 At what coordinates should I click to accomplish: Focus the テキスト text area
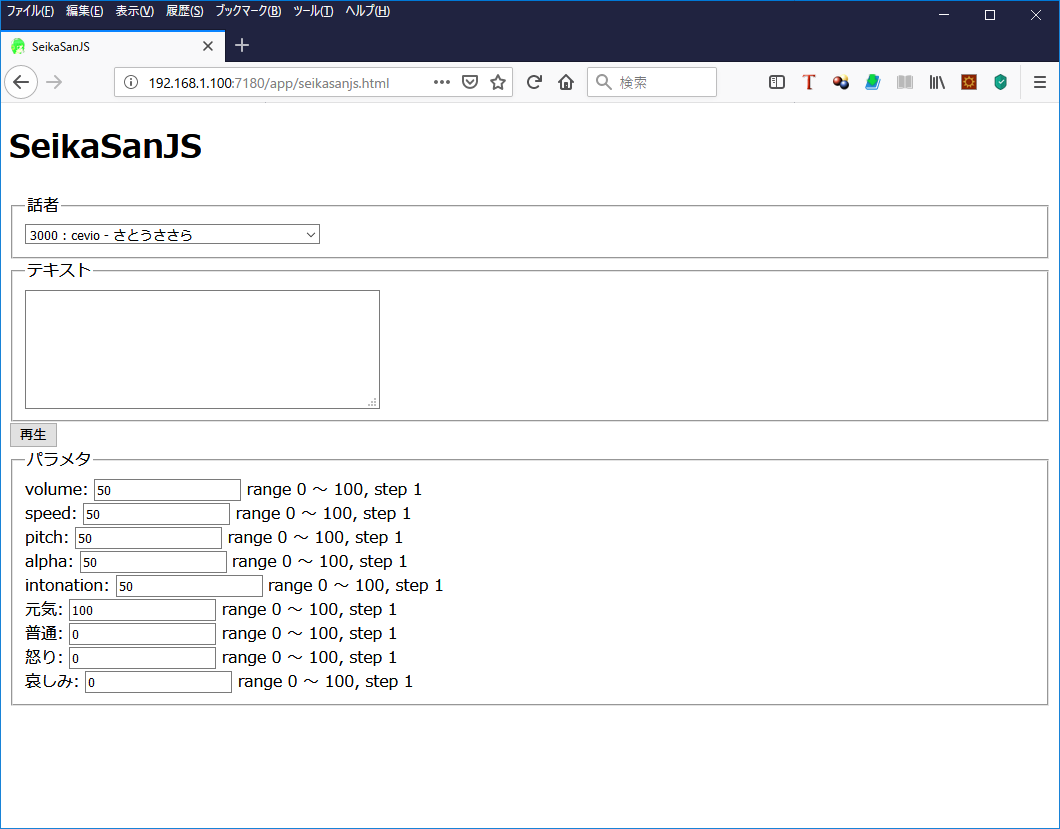click(202, 349)
